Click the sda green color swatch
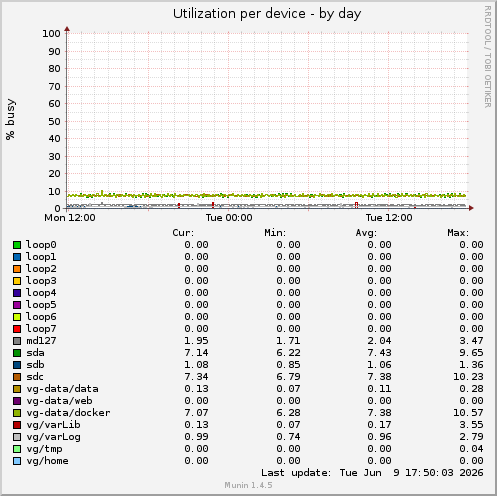The image size is (497, 496). click(17, 353)
